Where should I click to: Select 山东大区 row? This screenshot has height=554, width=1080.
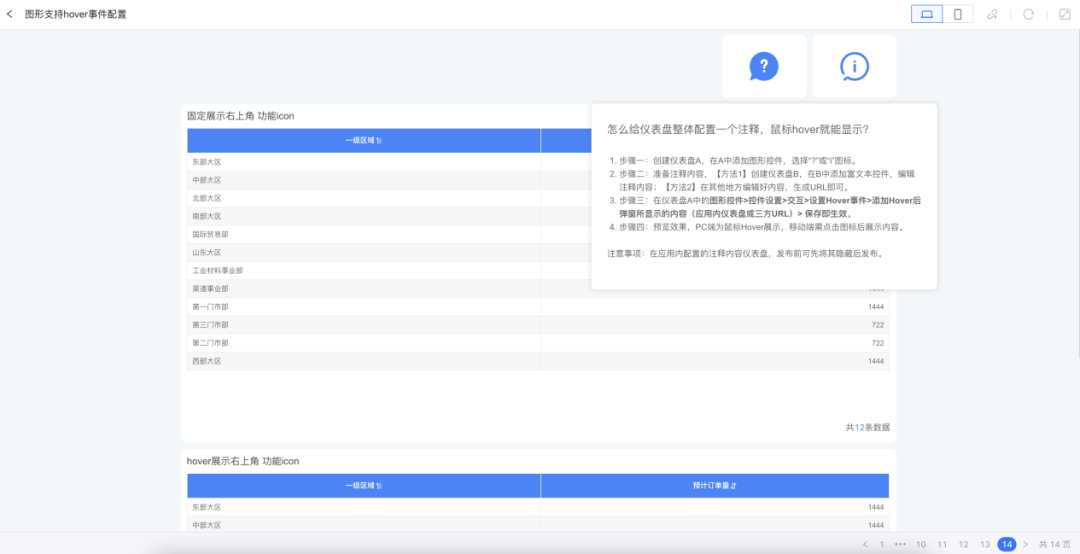538,252
